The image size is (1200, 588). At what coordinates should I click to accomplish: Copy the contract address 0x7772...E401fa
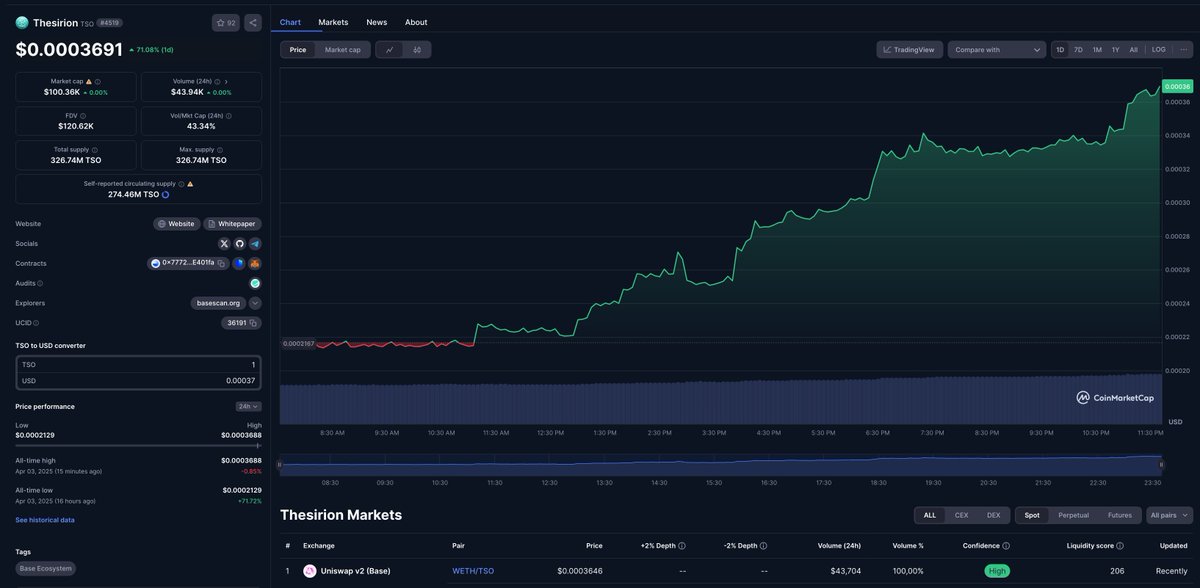[221, 263]
